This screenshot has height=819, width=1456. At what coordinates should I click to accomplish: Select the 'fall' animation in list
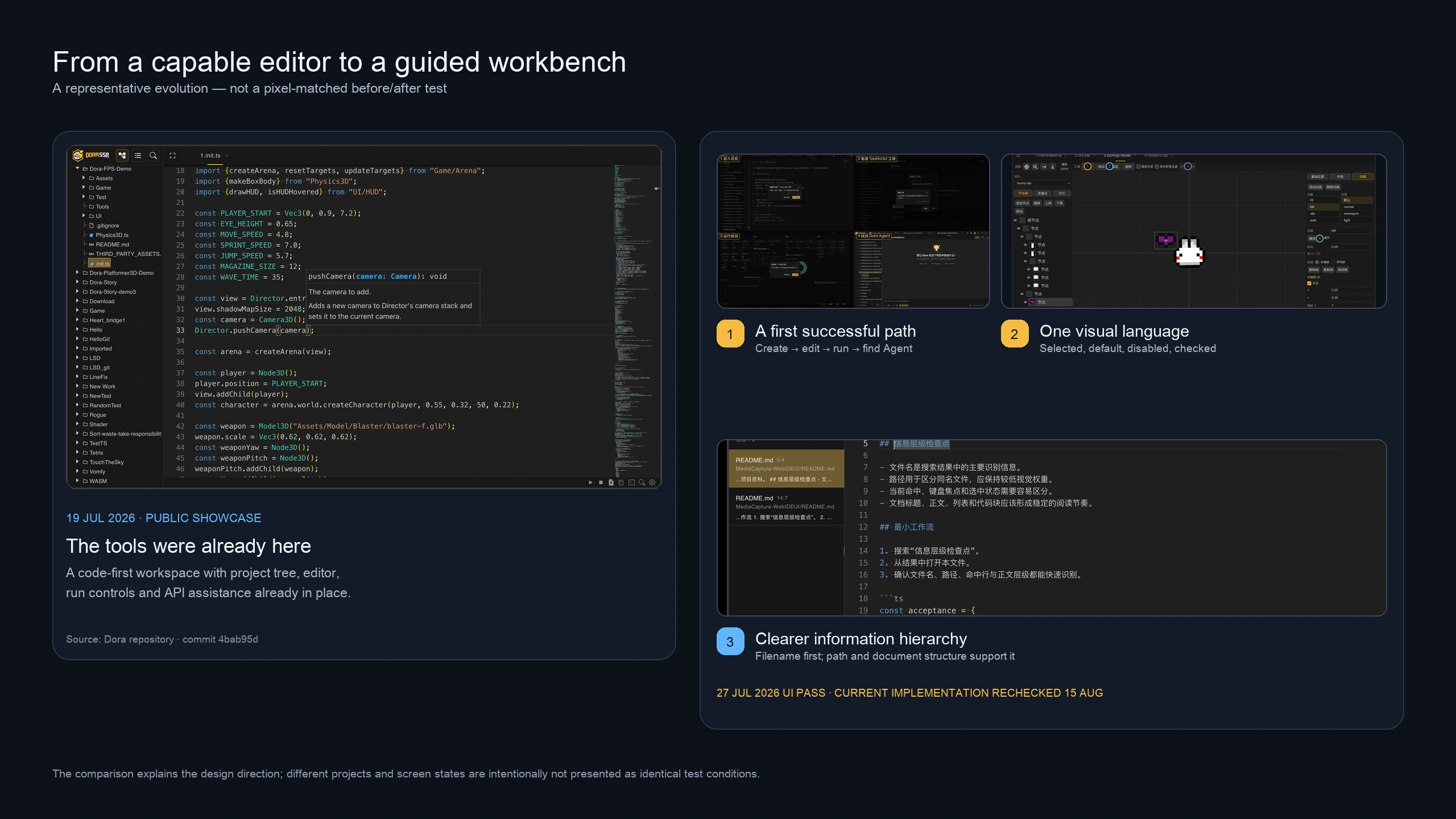(1323, 207)
